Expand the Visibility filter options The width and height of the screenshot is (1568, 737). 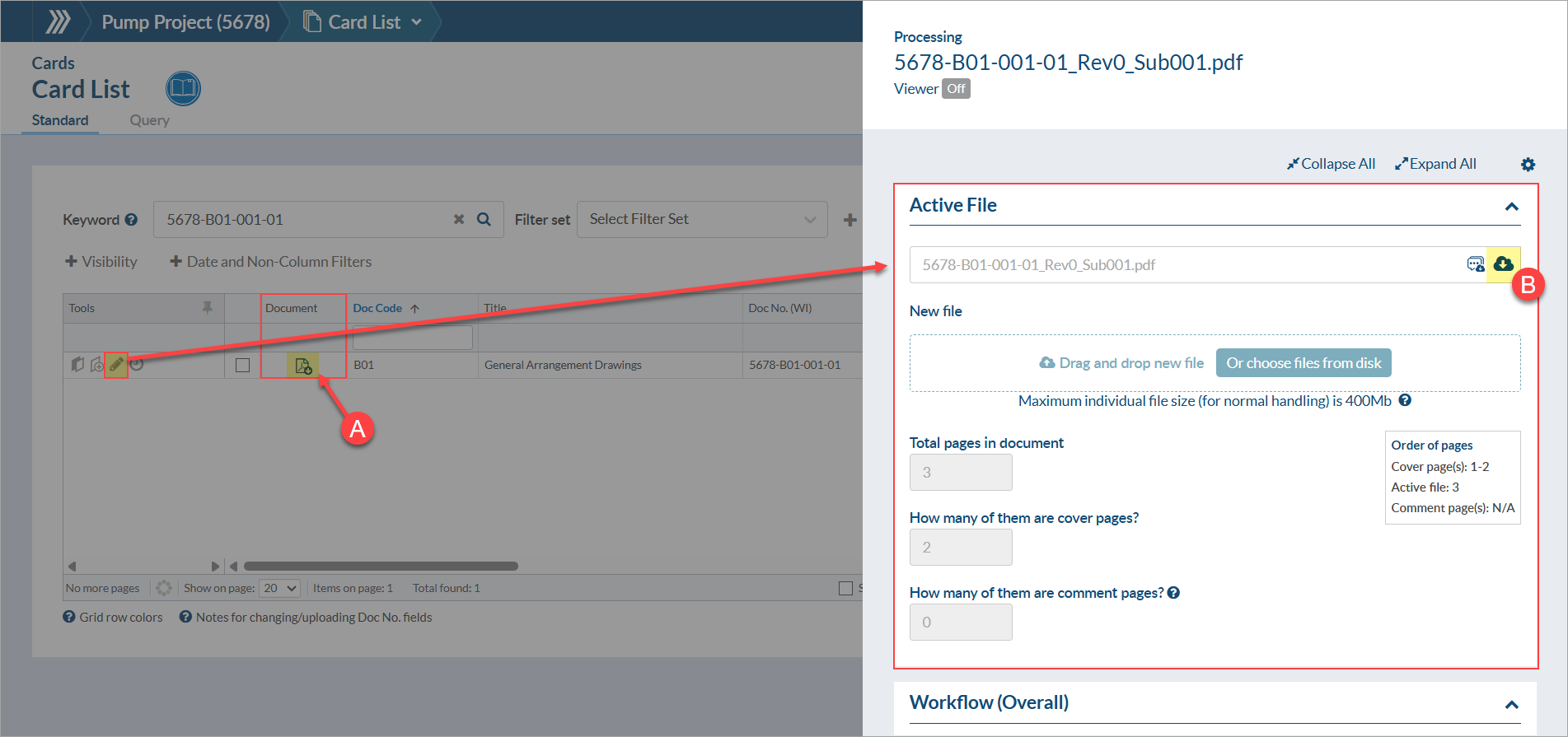101,261
